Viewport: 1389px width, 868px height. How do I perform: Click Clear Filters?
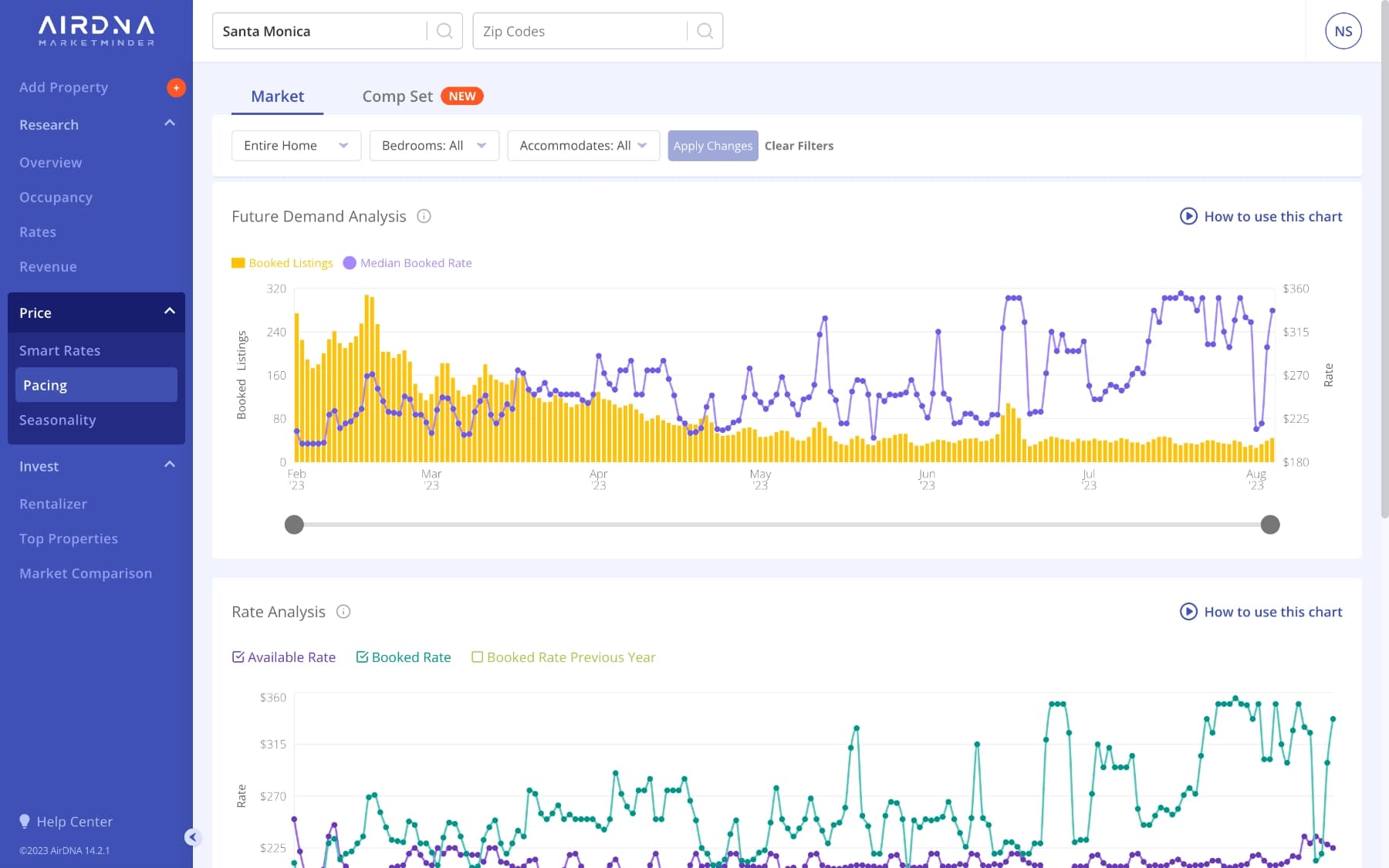tap(799, 145)
